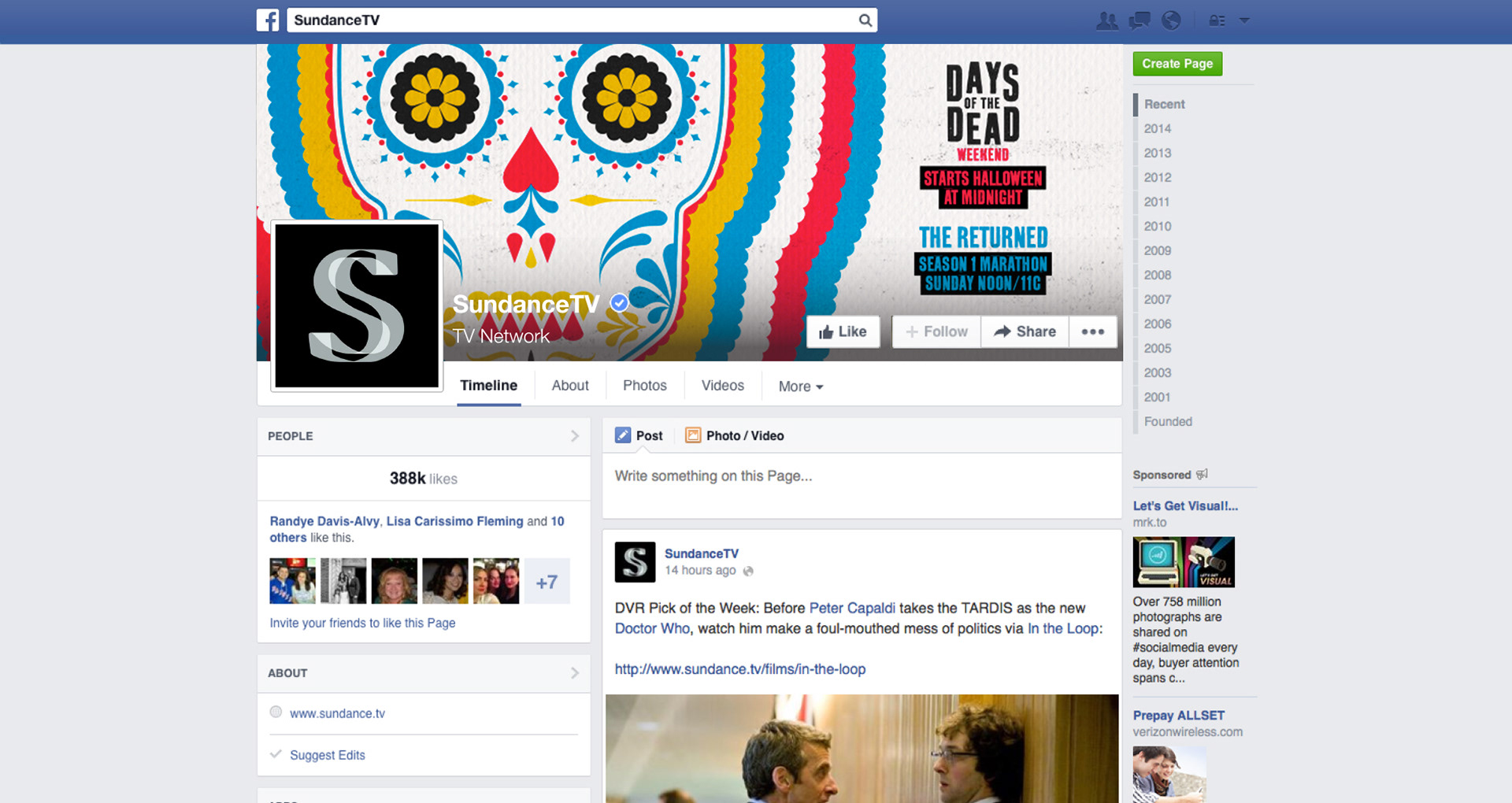Open Randye Davis-Alvy profile link

[324, 521]
